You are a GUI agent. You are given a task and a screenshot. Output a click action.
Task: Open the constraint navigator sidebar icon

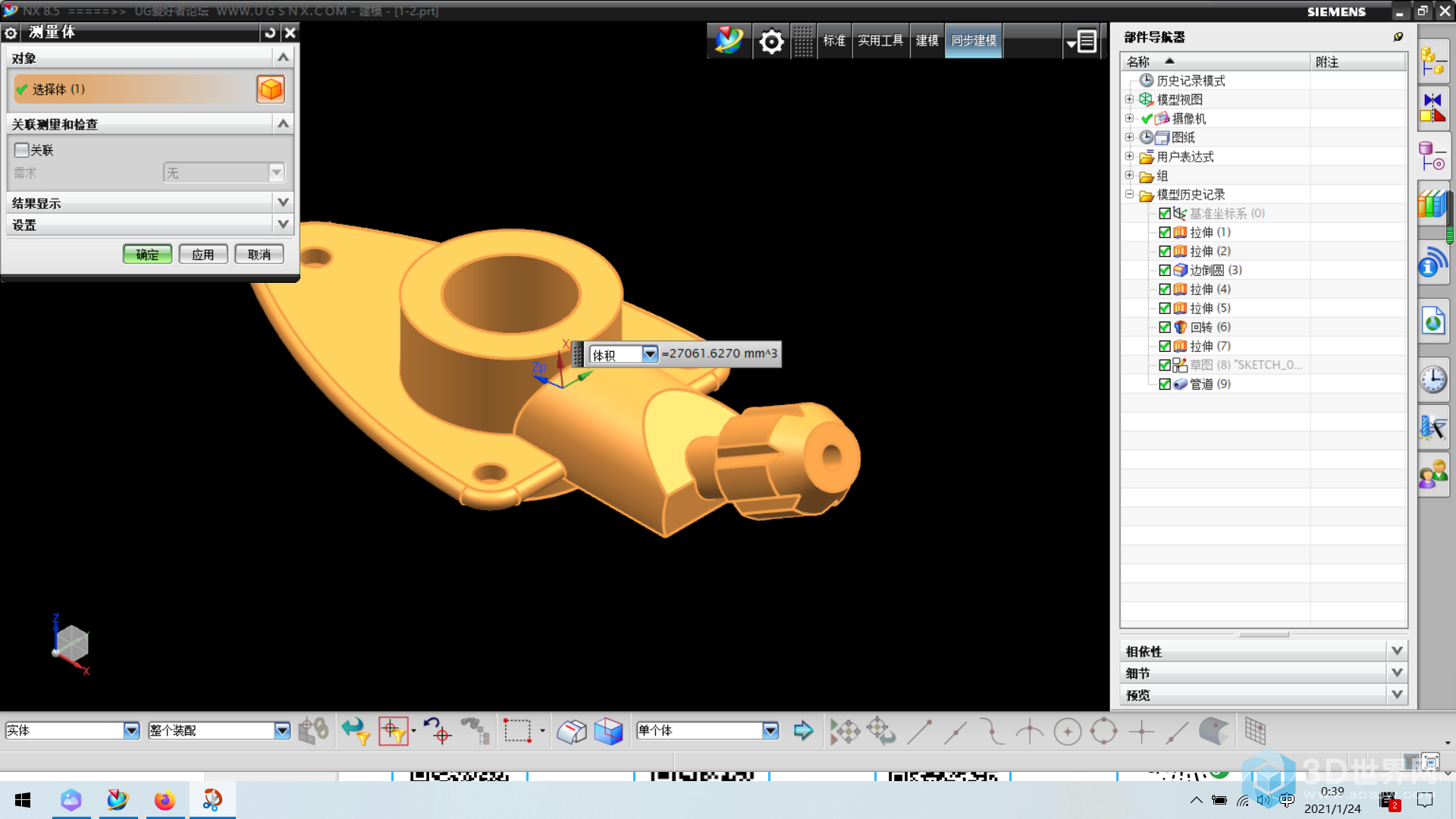click(1432, 108)
